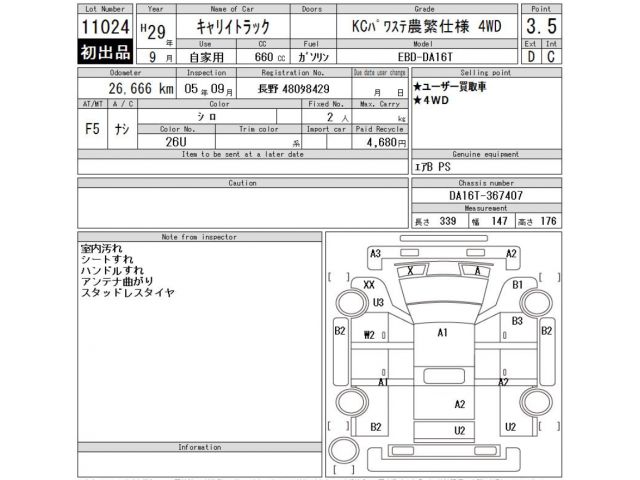This screenshot has width=640, height=480.
Task: Select color number 26U
Action: (176, 142)
